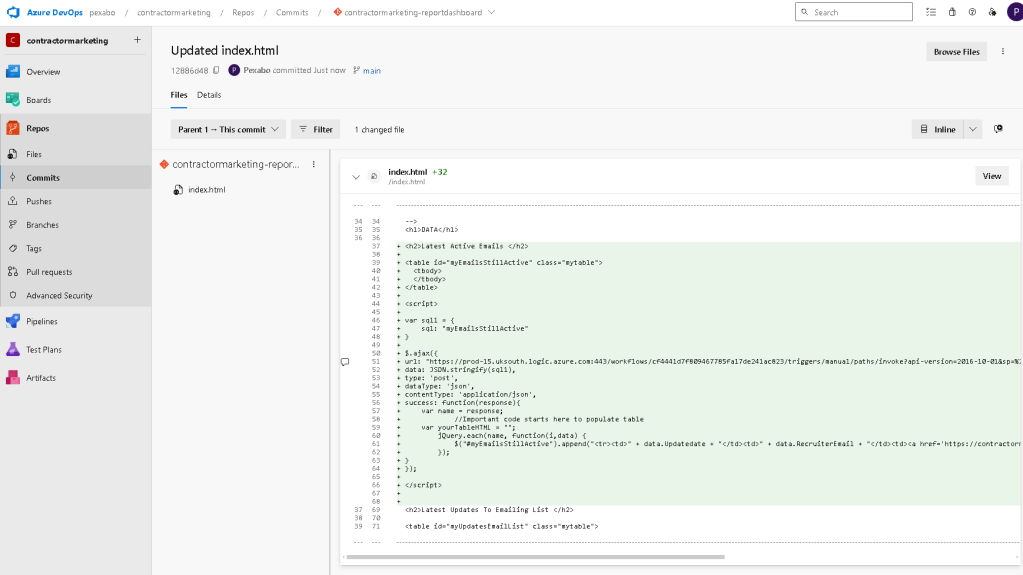1023x575 pixels.
Task: Click the Pexabo author avatar
Action: (234, 70)
